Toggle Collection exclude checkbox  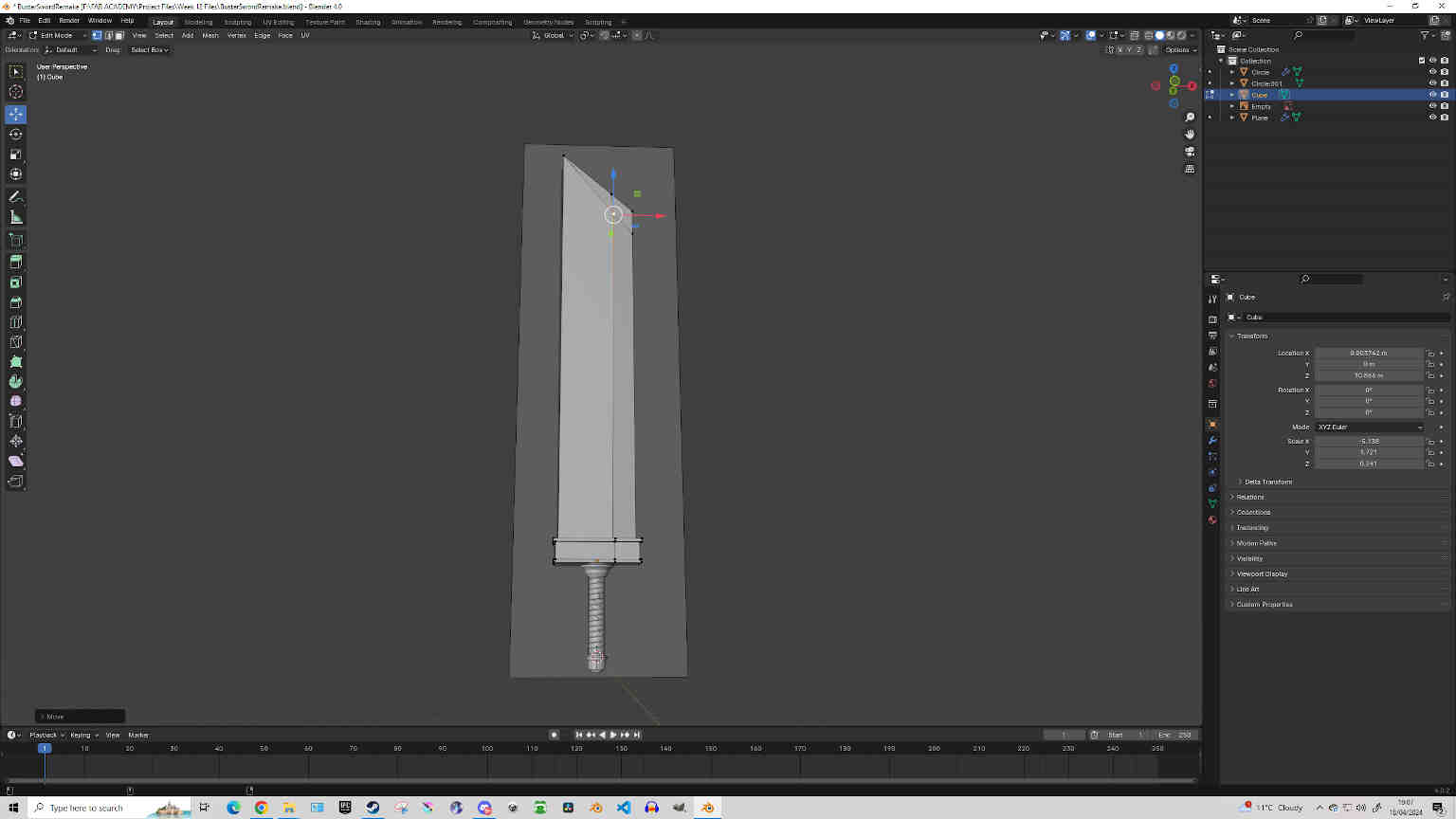[1421, 61]
